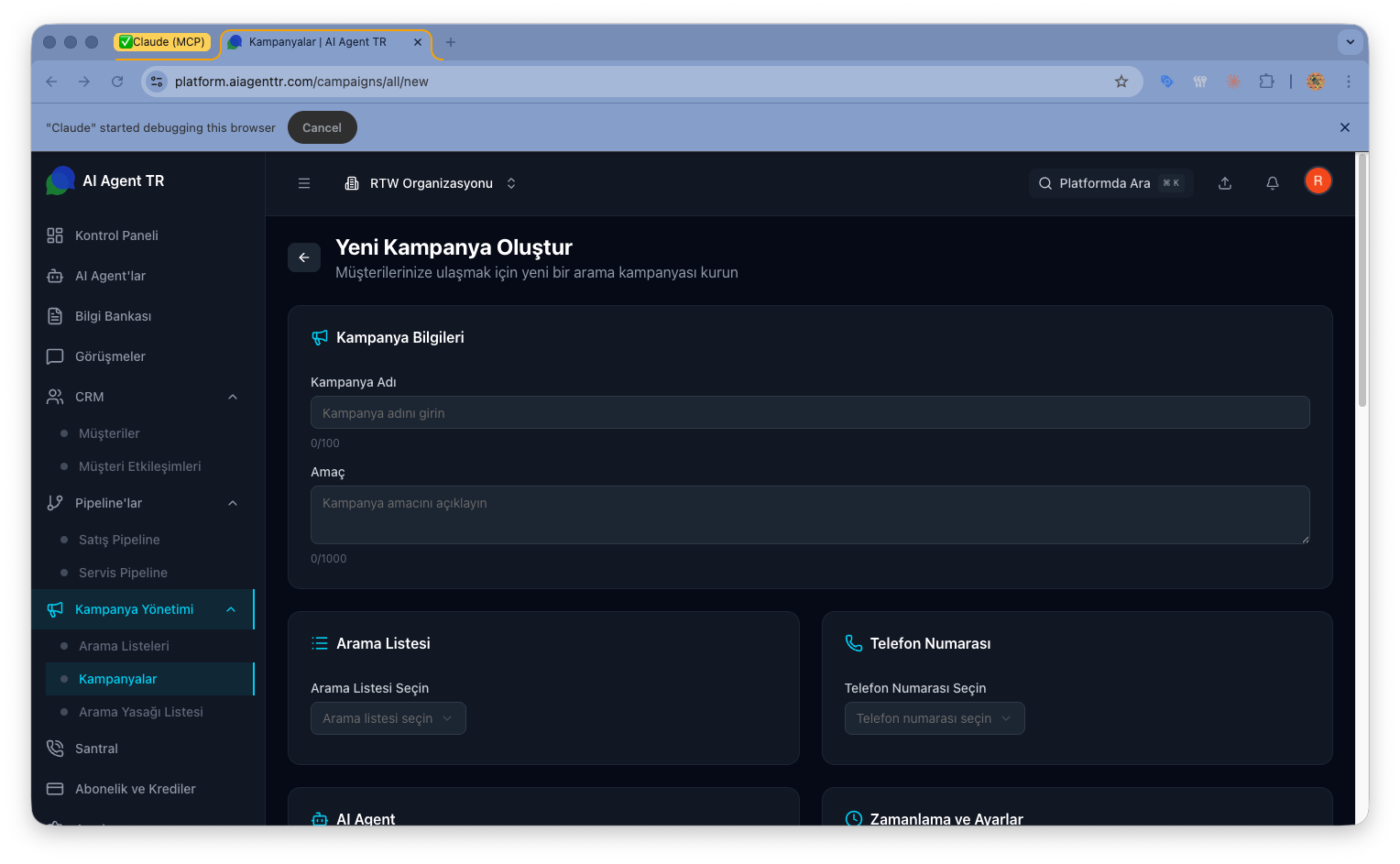Open Arama Listeleri sub-item
1400x864 pixels.
124,646
